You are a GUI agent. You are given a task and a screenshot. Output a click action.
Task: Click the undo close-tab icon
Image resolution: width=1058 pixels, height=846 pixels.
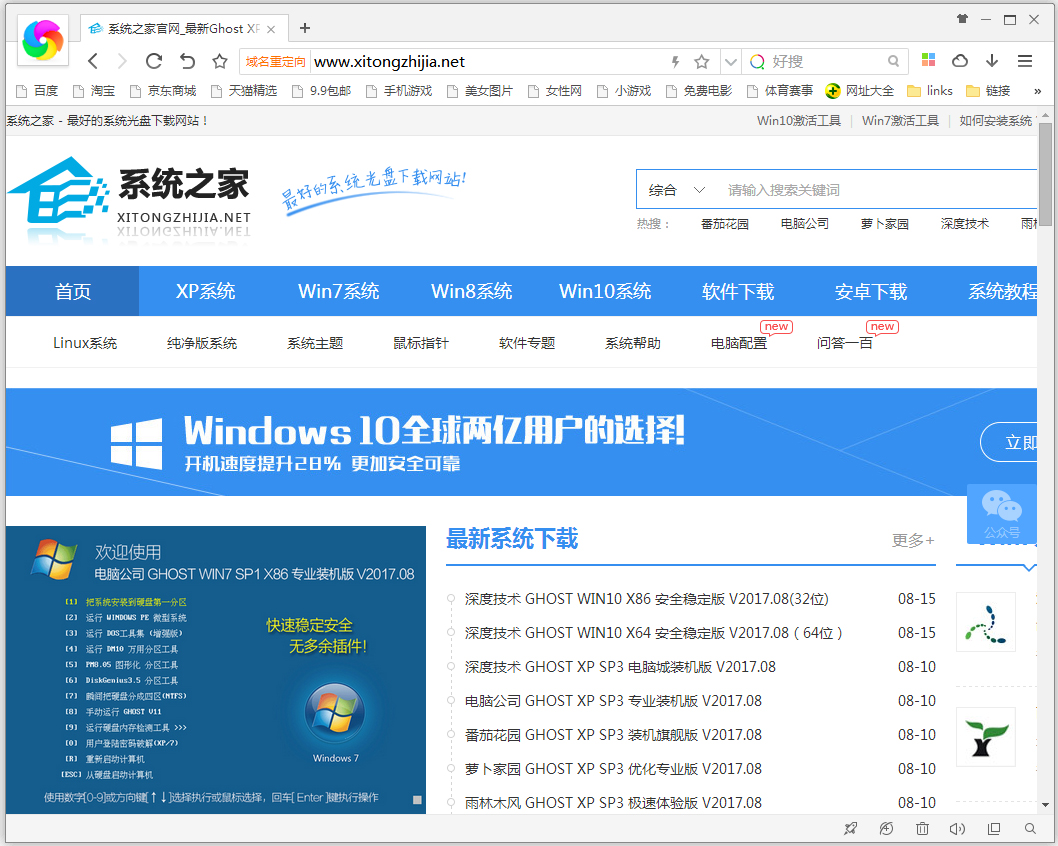187,61
